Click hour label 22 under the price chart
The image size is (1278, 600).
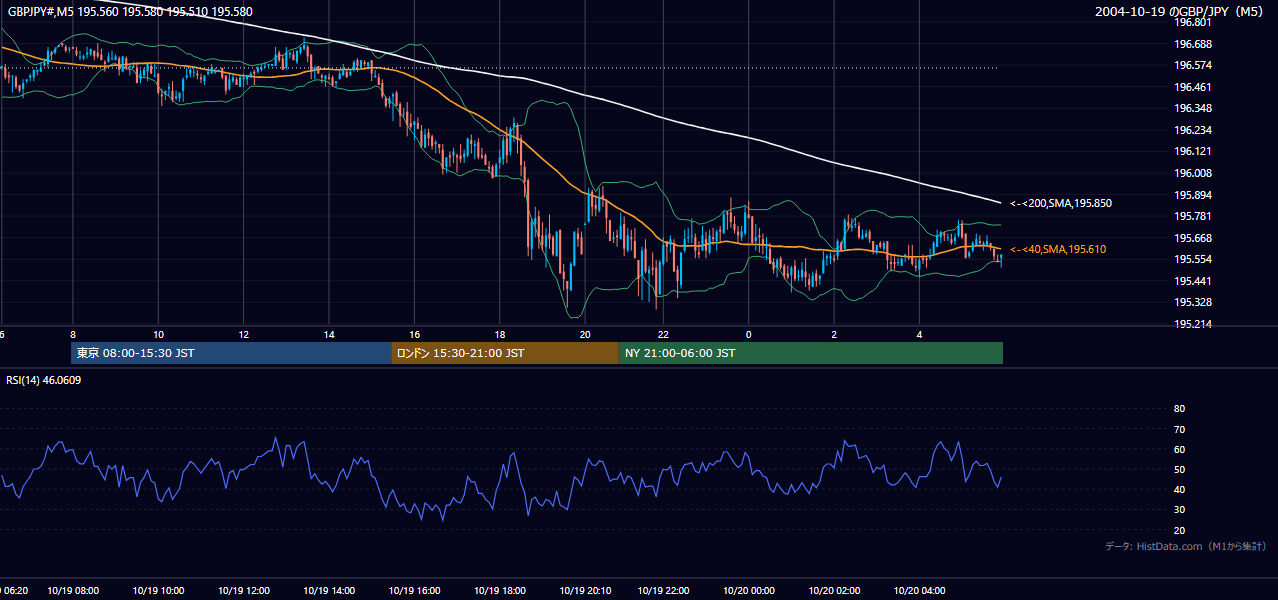[663, 335]
